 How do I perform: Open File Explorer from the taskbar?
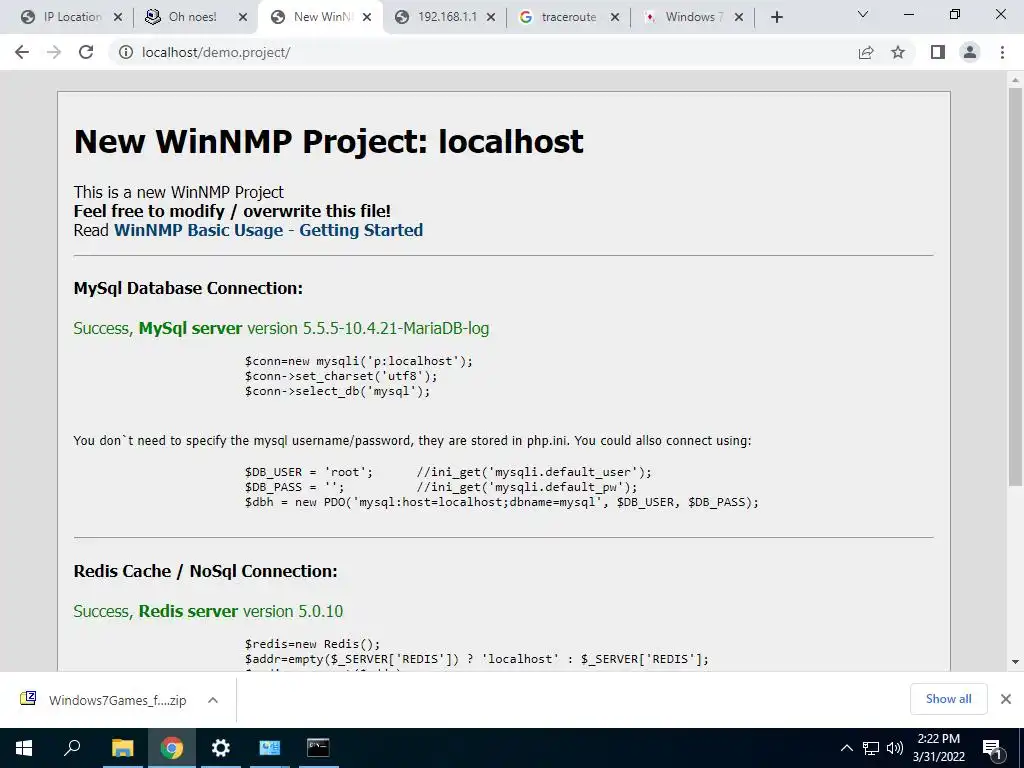[122, 748]
